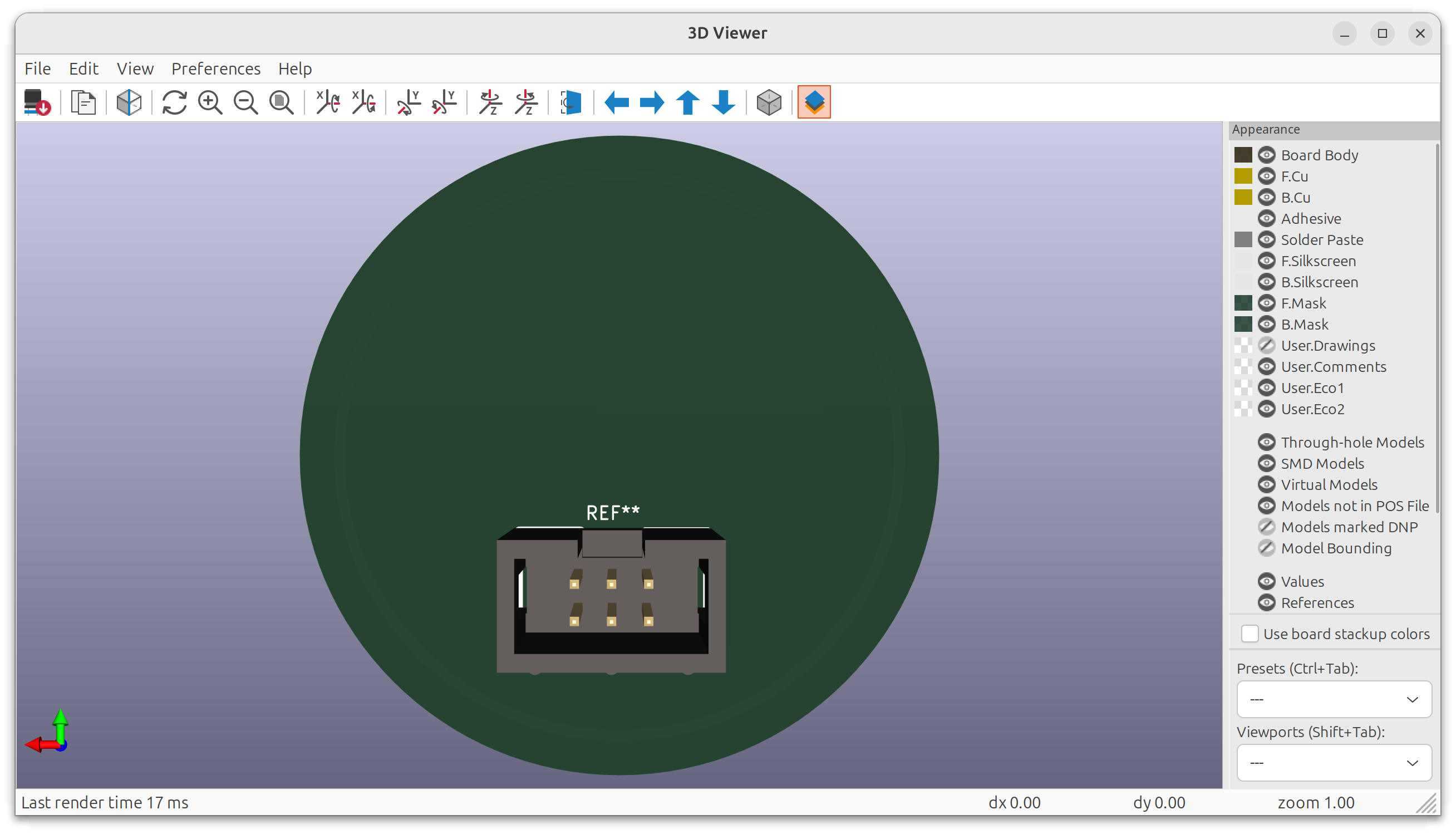Screen dimensions: 1456x834
Task: Click the zoom in magnifier icon
Action: pos(210,102)
